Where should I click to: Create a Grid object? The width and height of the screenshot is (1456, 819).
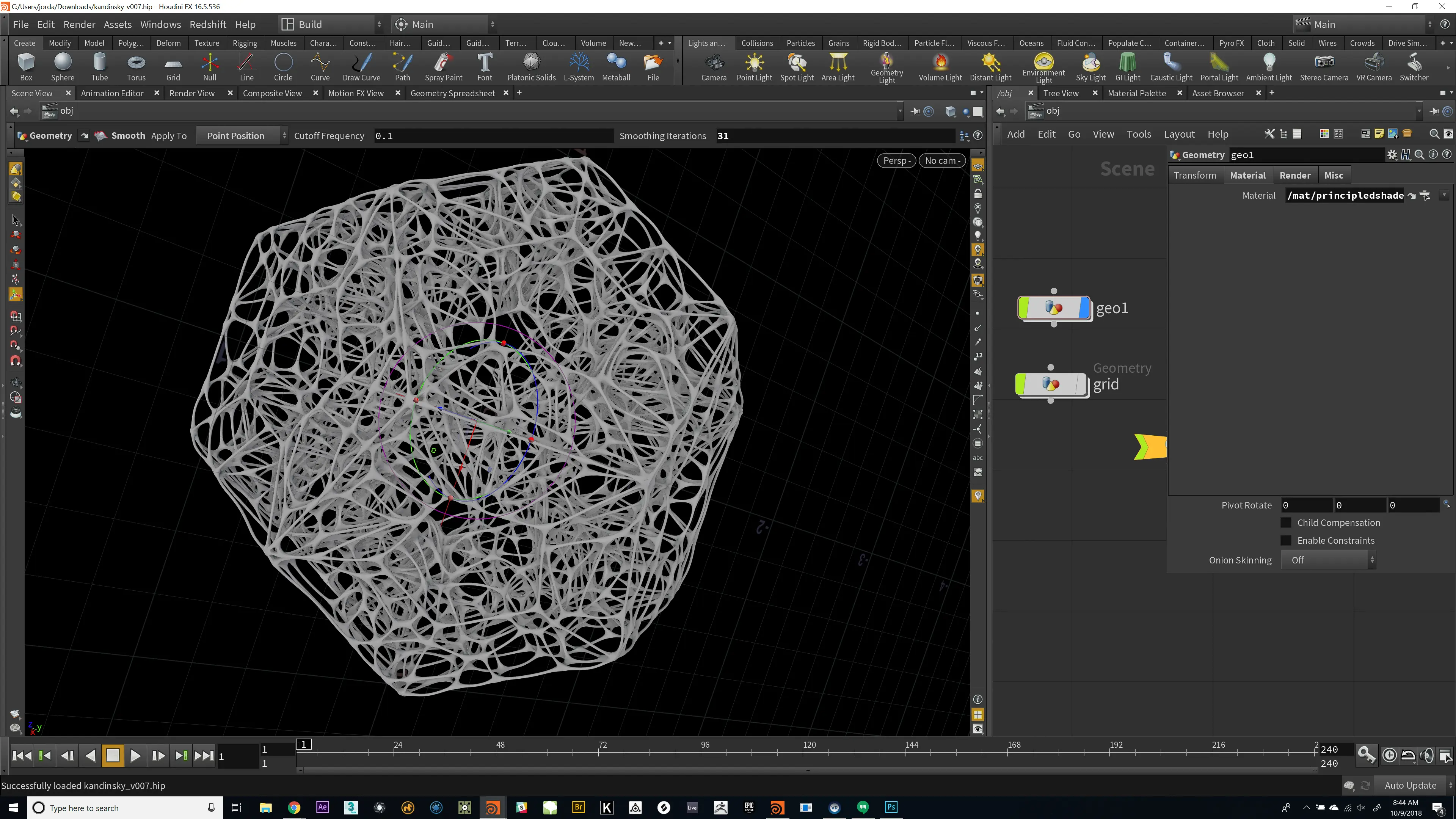pyautogui.click(x=173, y=67)
